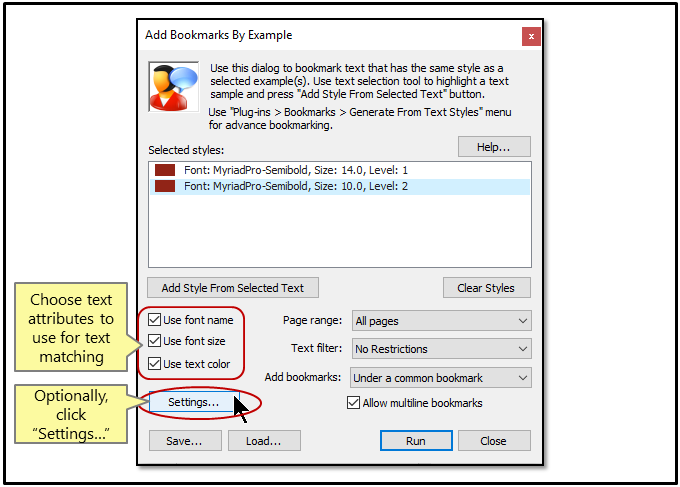Click the Load button
The height and width of the screenshot is (487, 680).
tap(264, 441)
